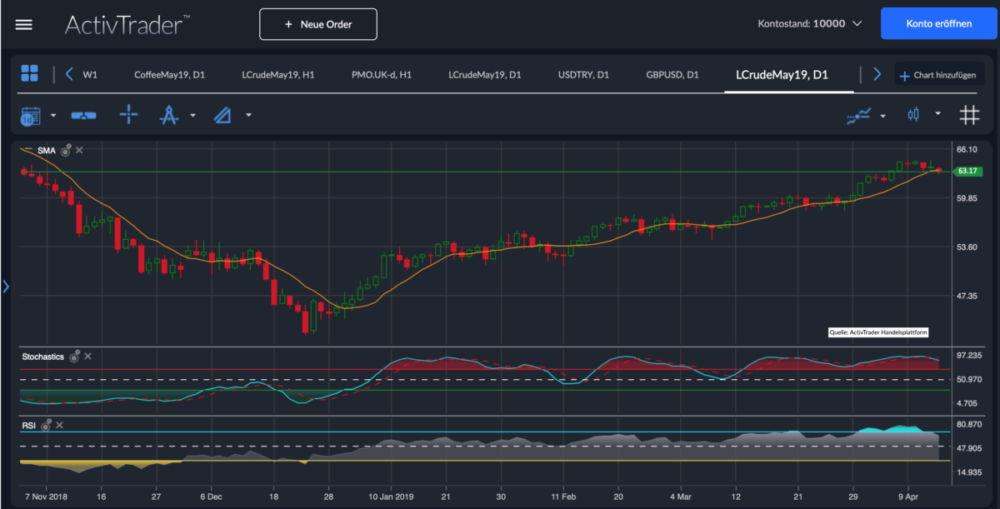The image size is (1000, 509).
Task: Click the 4 Mar date label
Action: click(x=680, y=496)
